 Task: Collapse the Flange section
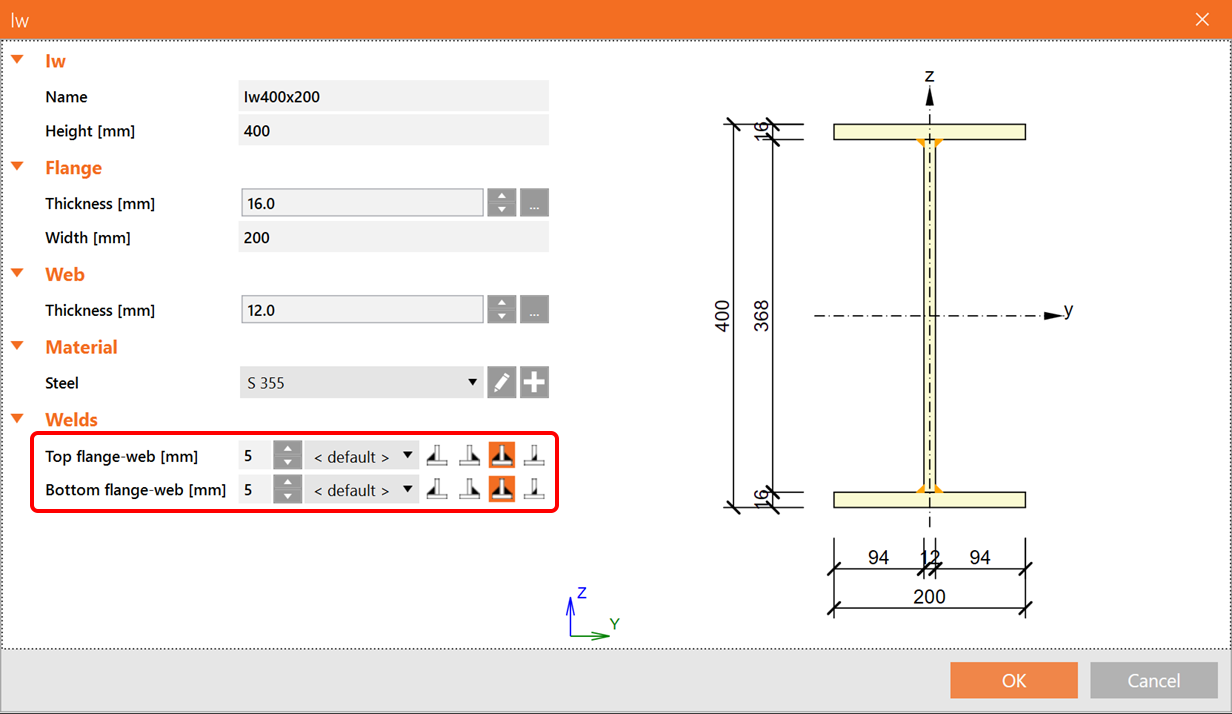point(17,167)
